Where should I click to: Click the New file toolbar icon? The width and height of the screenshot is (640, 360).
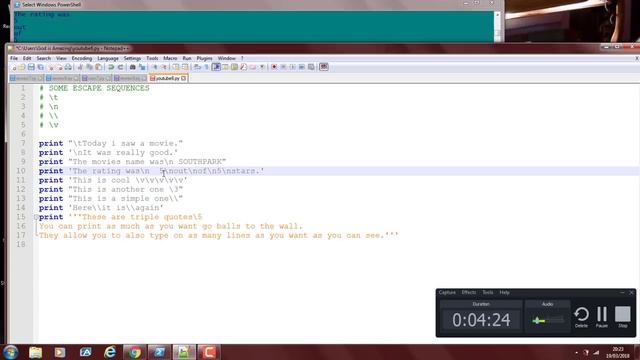click(15, 67)
